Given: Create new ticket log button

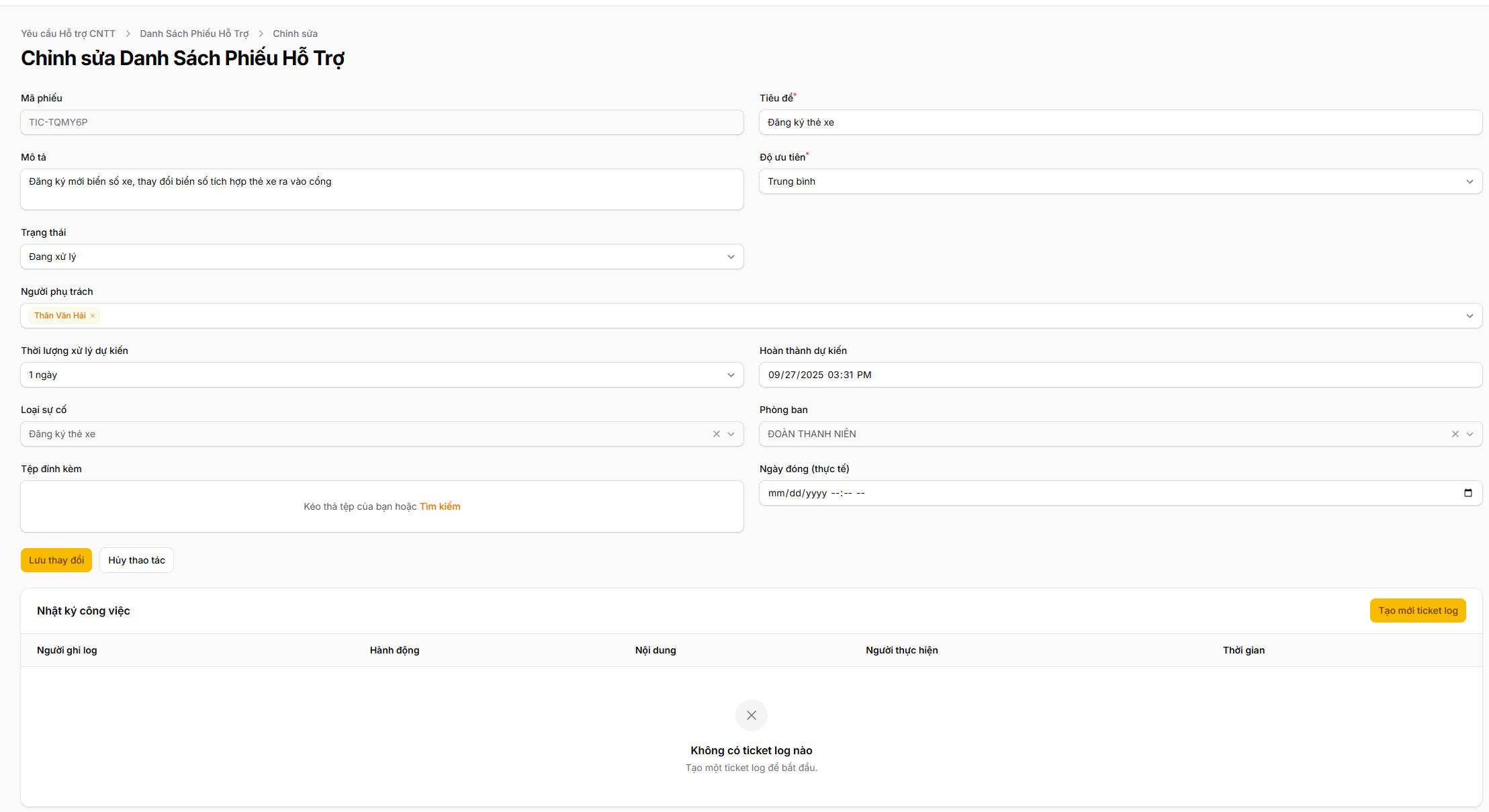Looking at the screenshot, I should (x=1417, y=611).
